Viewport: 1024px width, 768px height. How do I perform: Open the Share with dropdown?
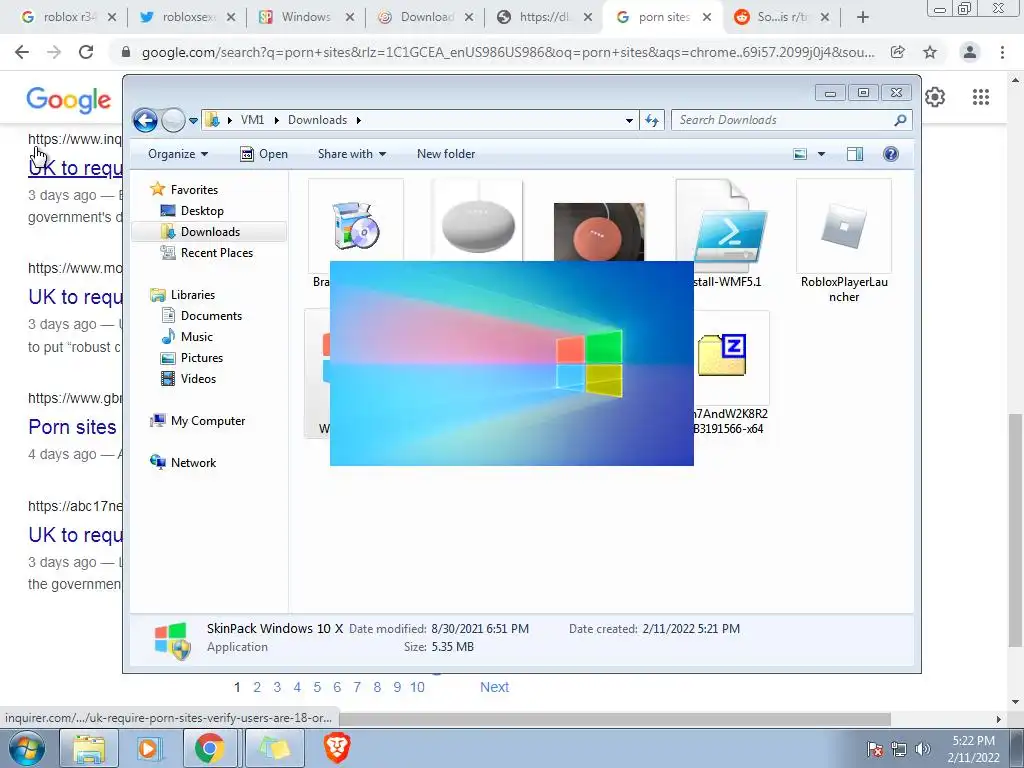351,154
